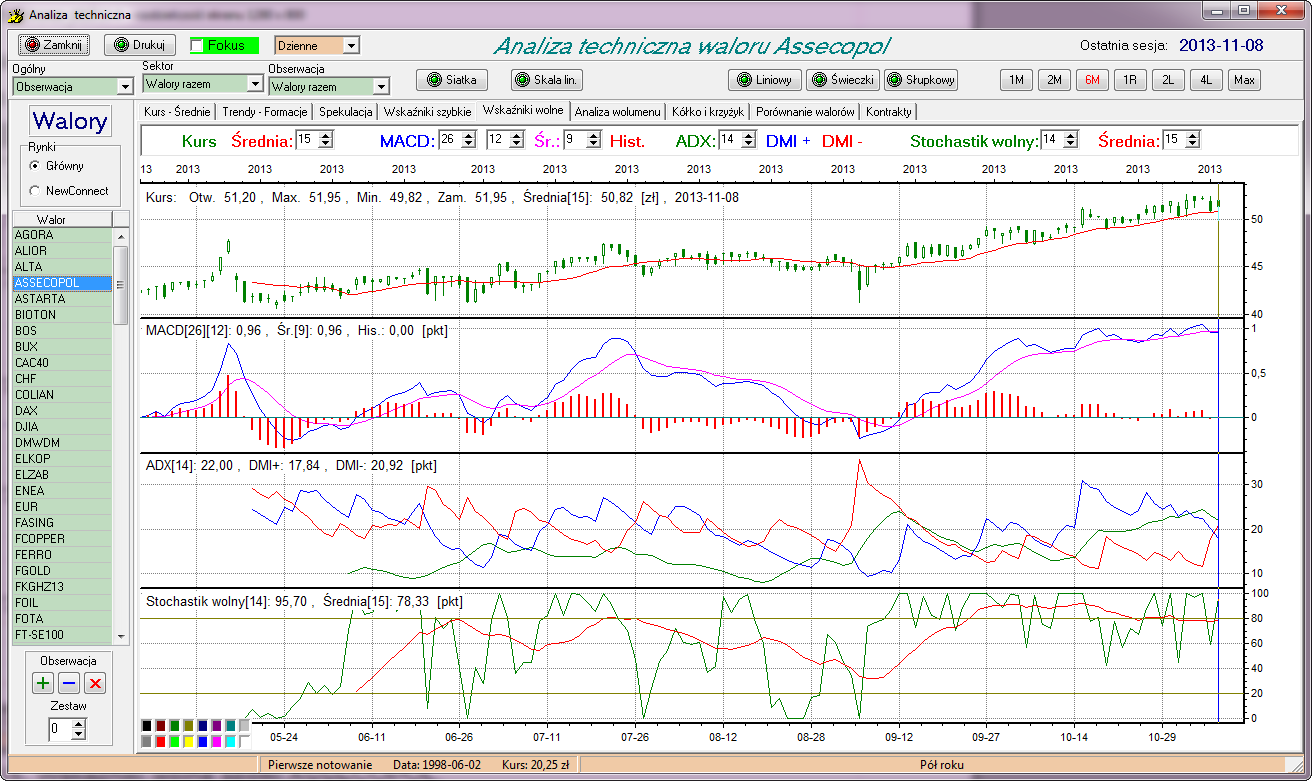1312x781 pixels.
Task: Open the Kurs - Średnie tab
Action: tap(177, 111)
